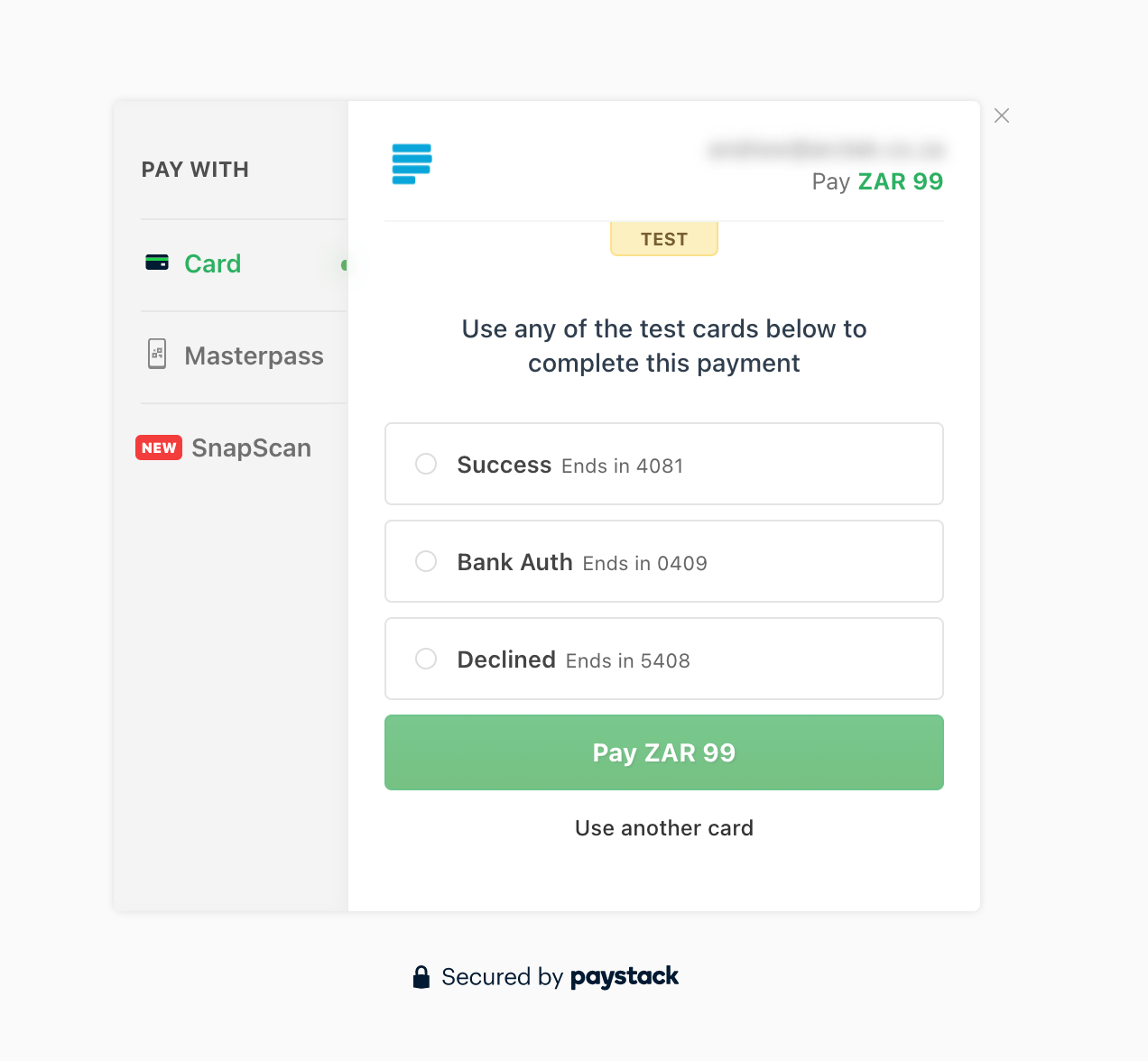Click the blurred customer email address
1148x1061 pixels.
coord(826,149)
